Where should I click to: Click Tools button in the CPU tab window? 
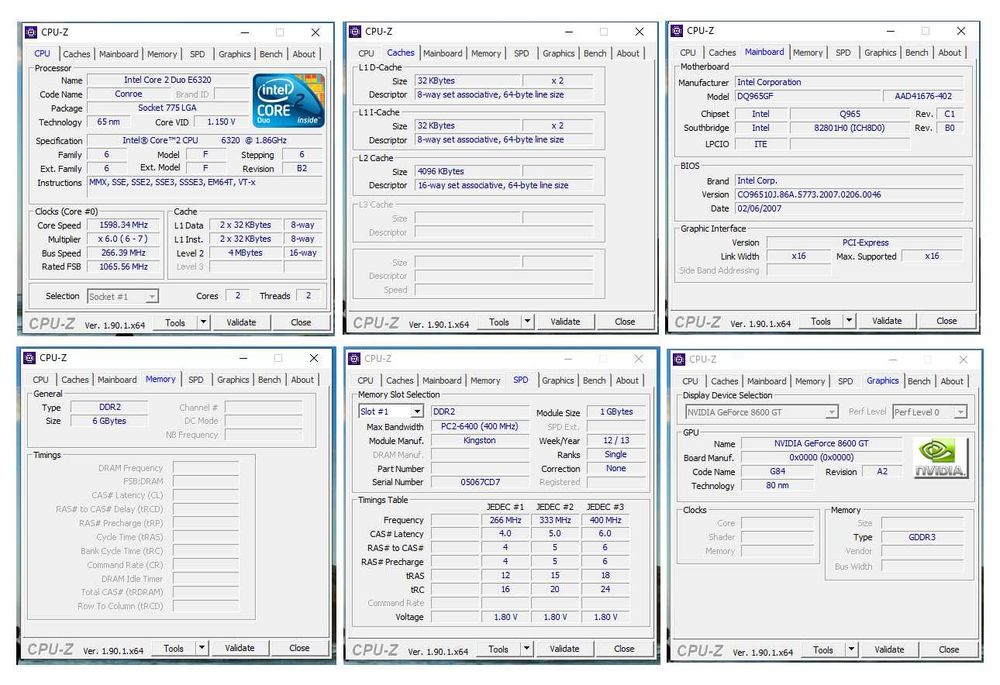coord(175,323)
